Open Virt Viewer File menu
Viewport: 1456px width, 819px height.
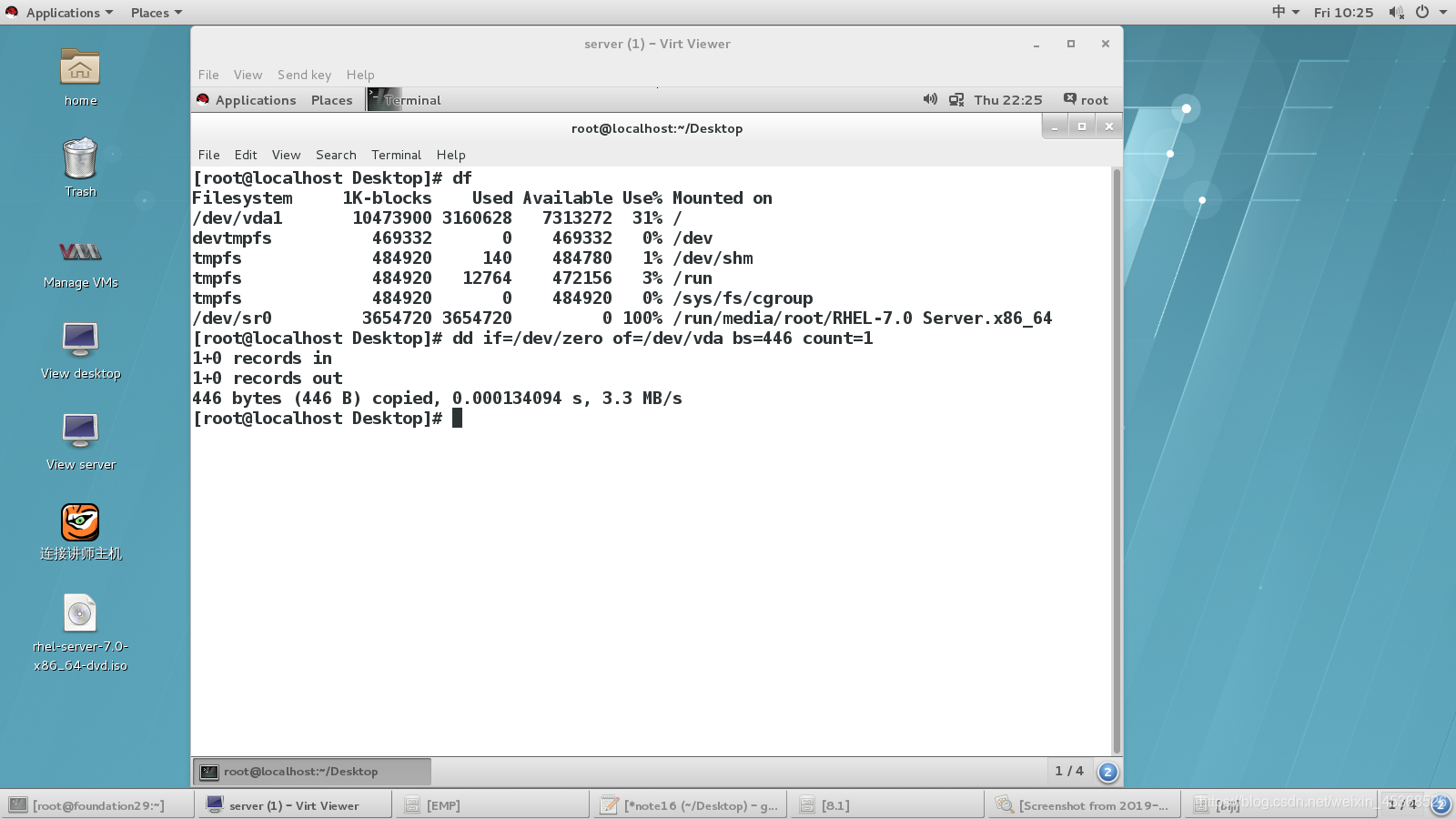point(208,75)
